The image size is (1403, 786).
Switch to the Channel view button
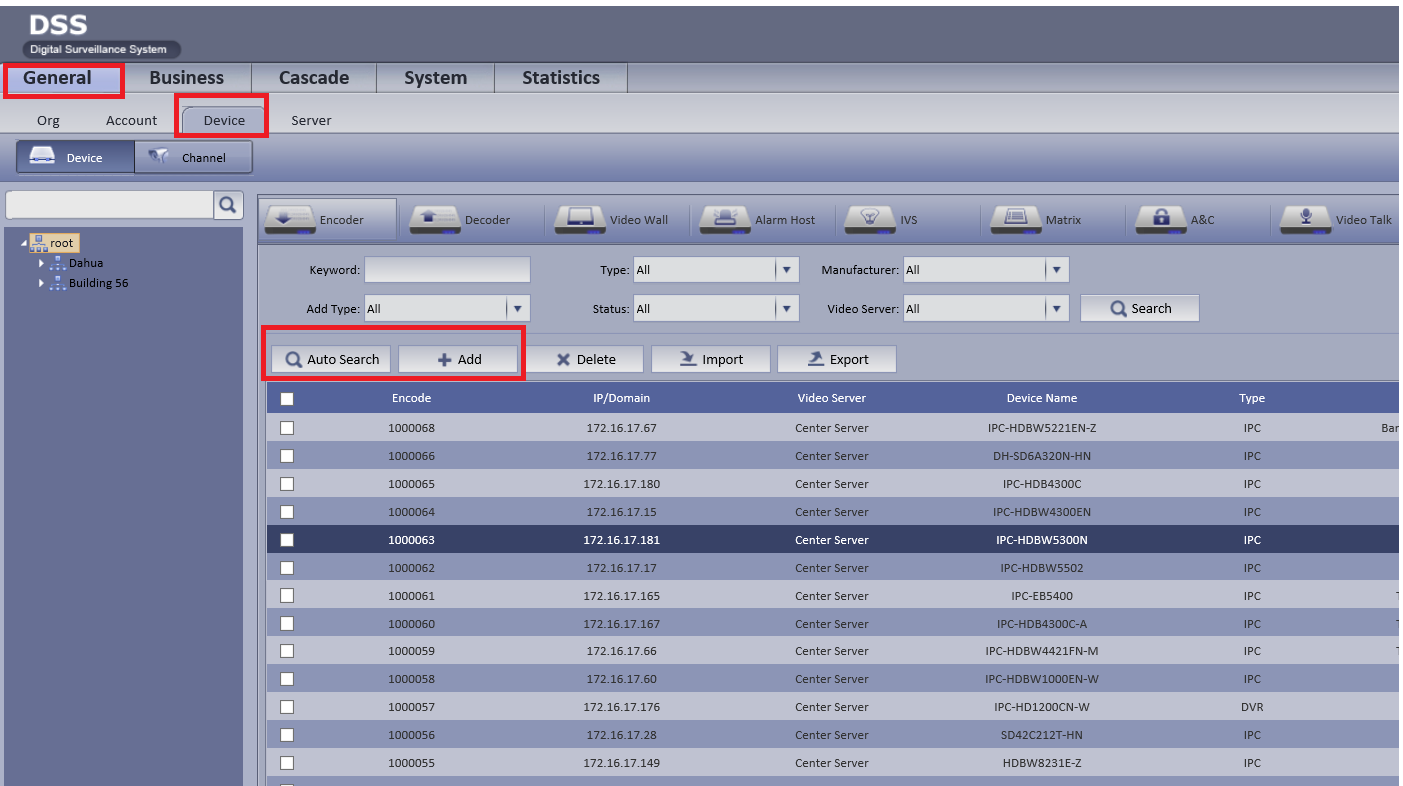tap(193, 157)
